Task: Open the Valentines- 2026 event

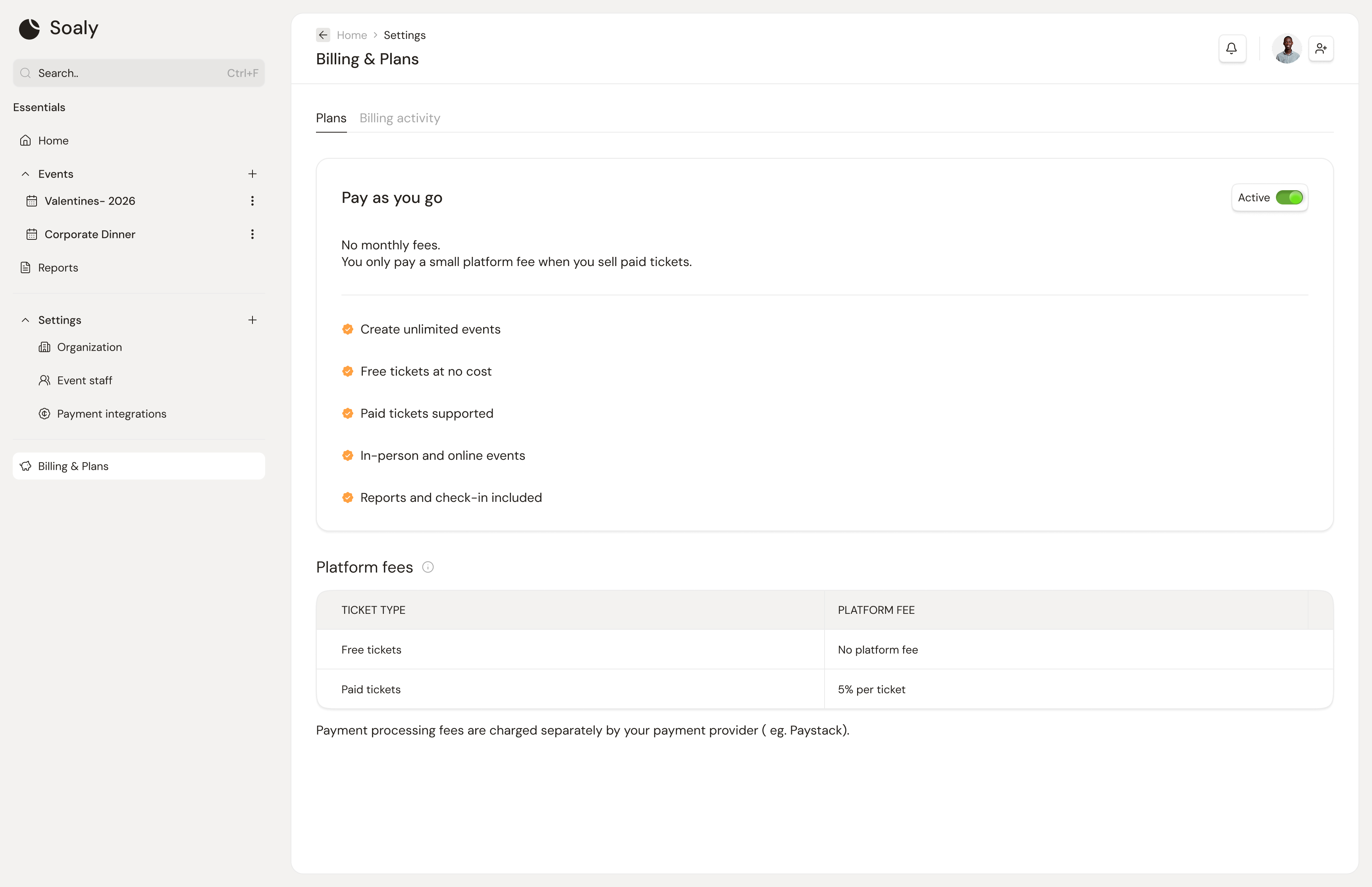Action: [90, 201]
